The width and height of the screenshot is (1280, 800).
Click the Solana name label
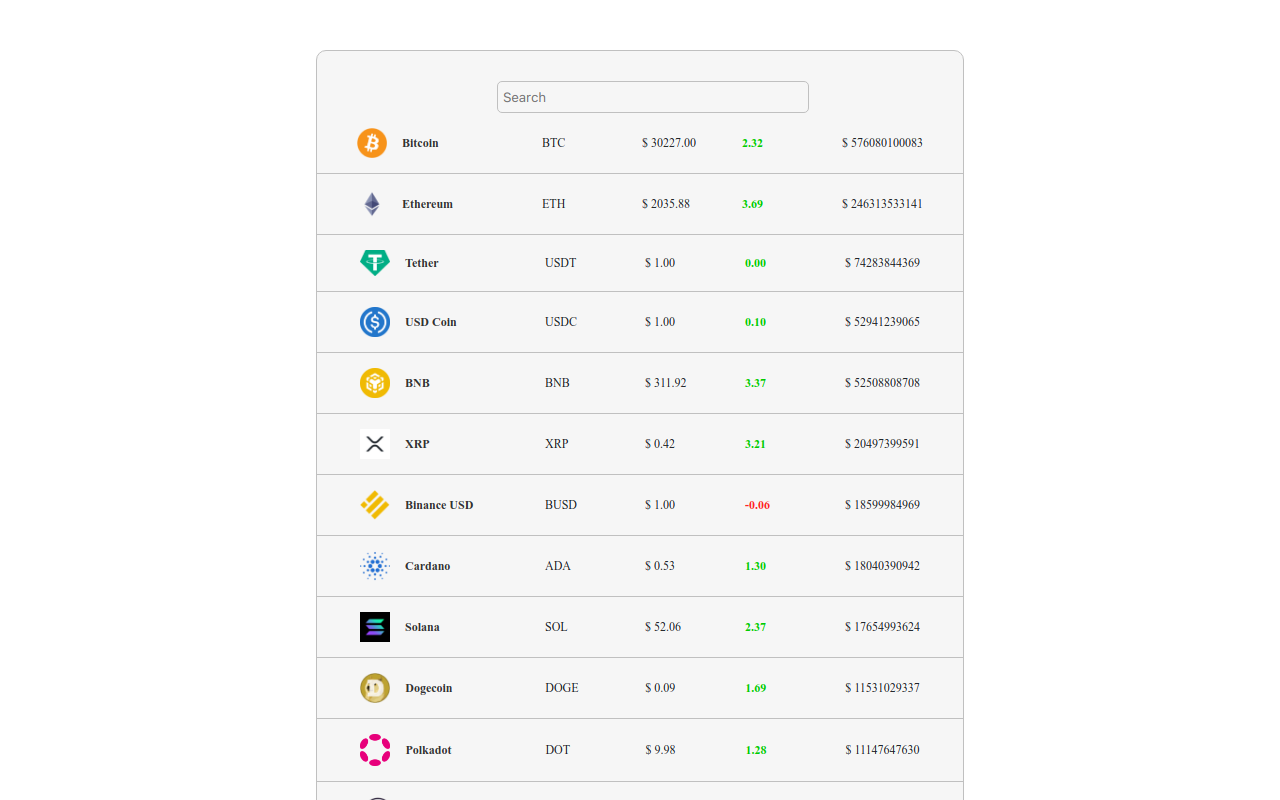422,626
